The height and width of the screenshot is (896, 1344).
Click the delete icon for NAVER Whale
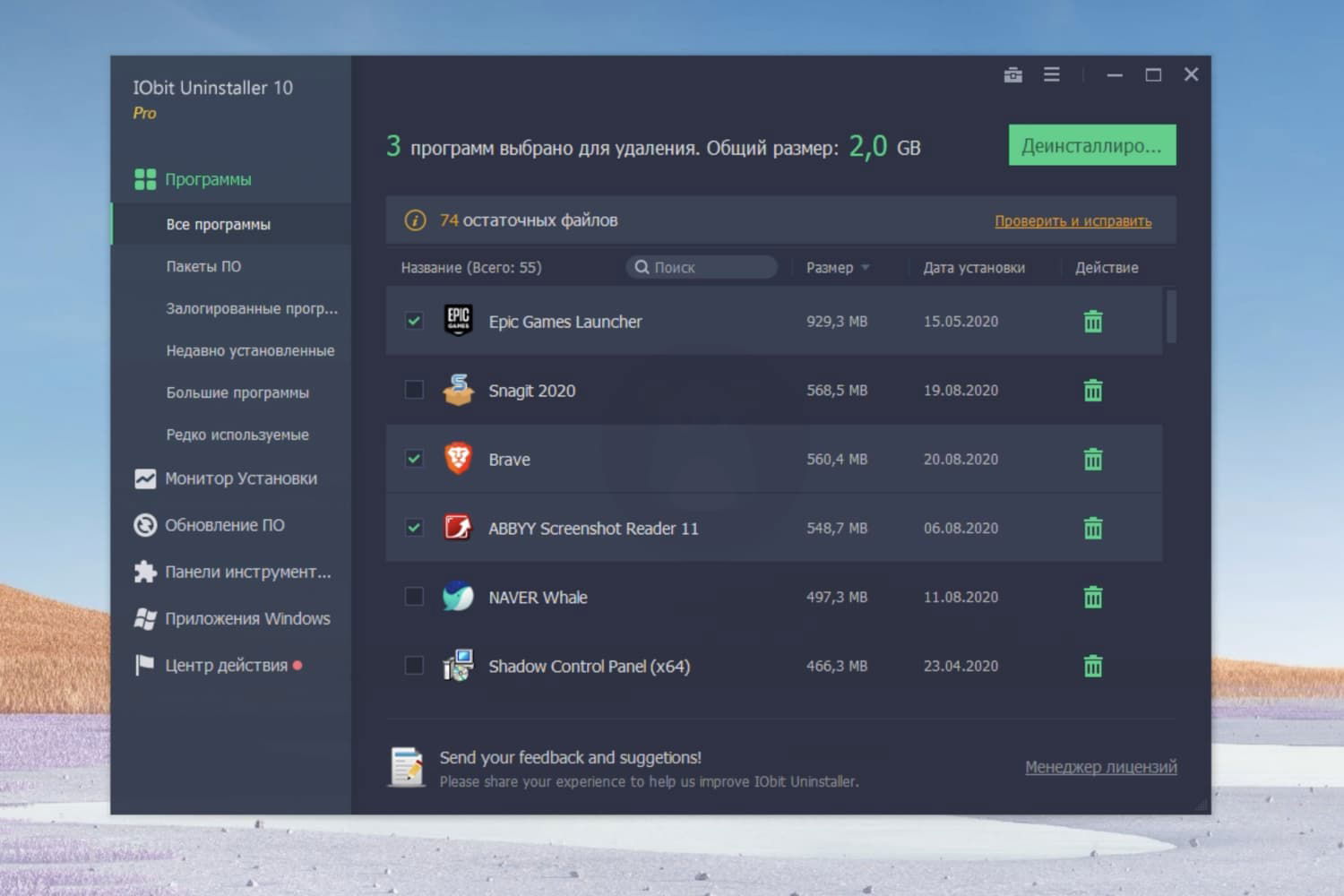[1093, 596]
